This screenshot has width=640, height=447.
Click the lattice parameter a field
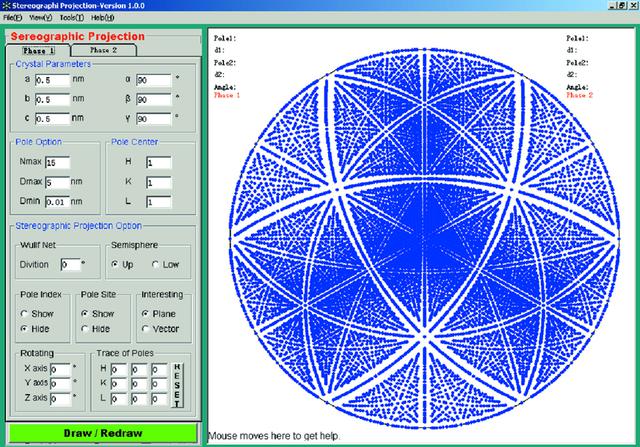coord(53,80)
